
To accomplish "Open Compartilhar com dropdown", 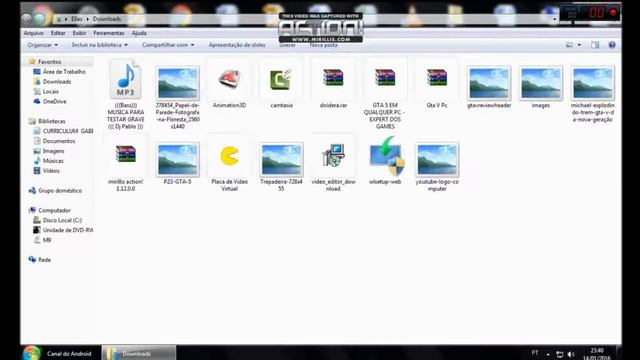I will (168, 45).
